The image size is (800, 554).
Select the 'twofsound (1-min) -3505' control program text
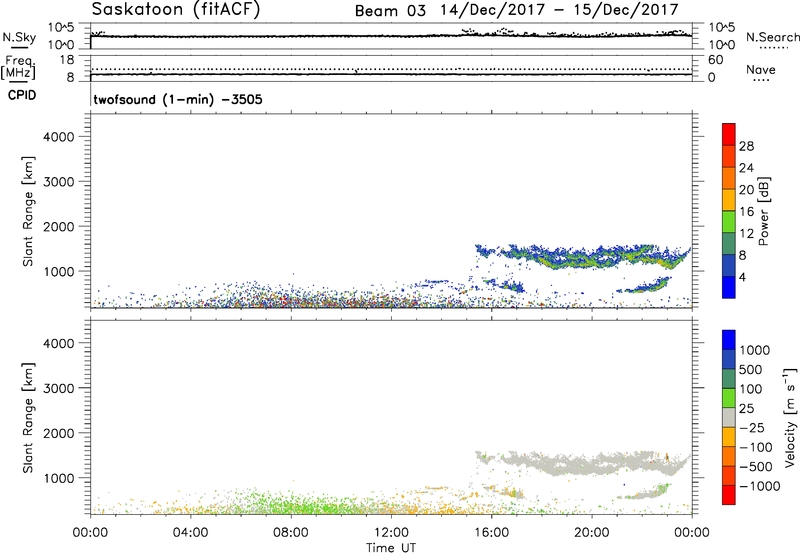point(178,99)
